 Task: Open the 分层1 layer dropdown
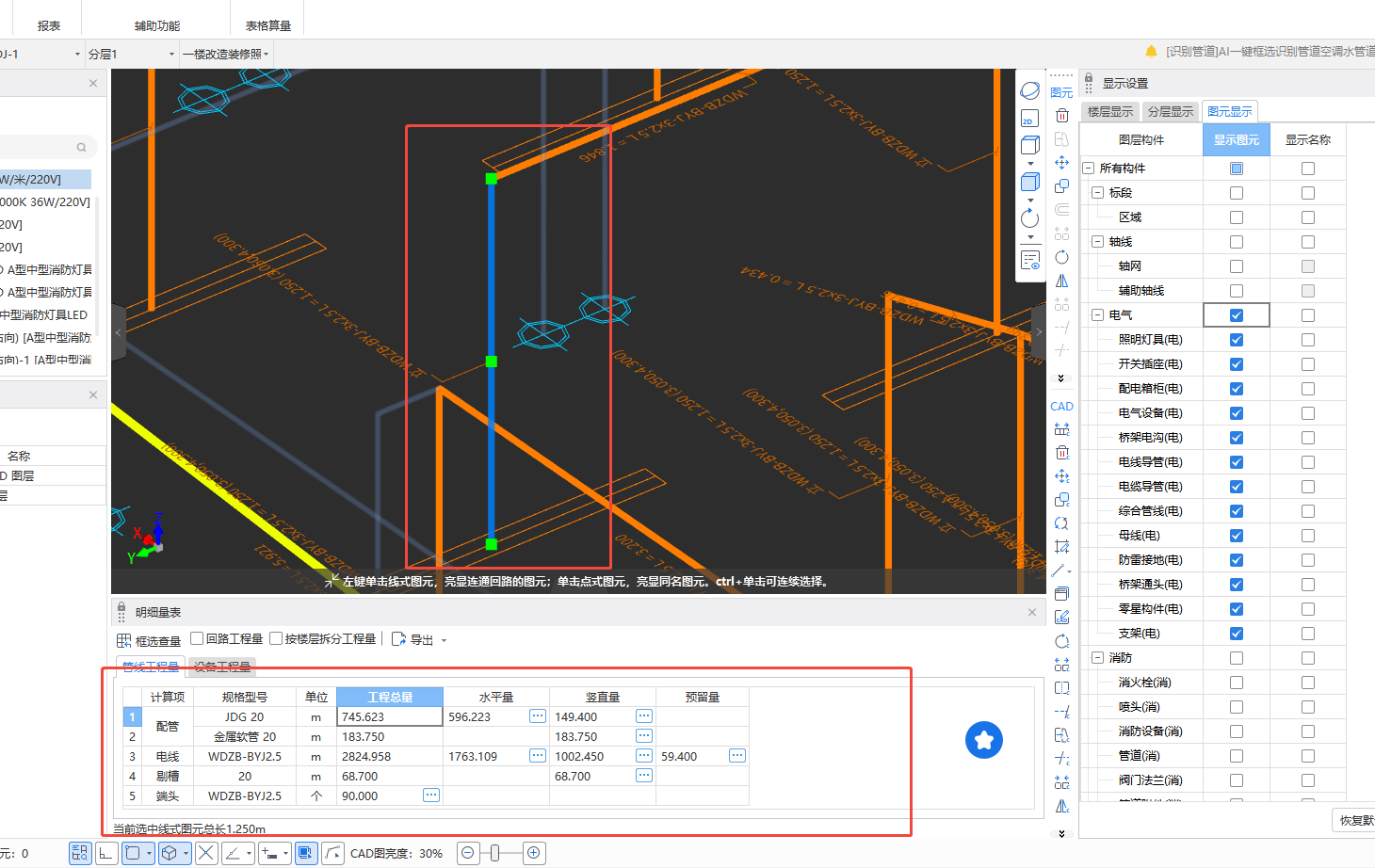coord(131,55)
